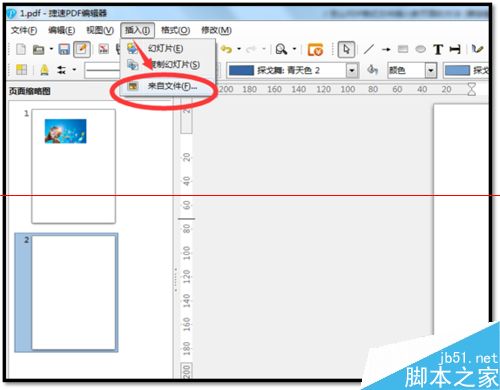Expand the line color dropdown arrow
This screenshot has height=390, width=500.
click(351, 70)
